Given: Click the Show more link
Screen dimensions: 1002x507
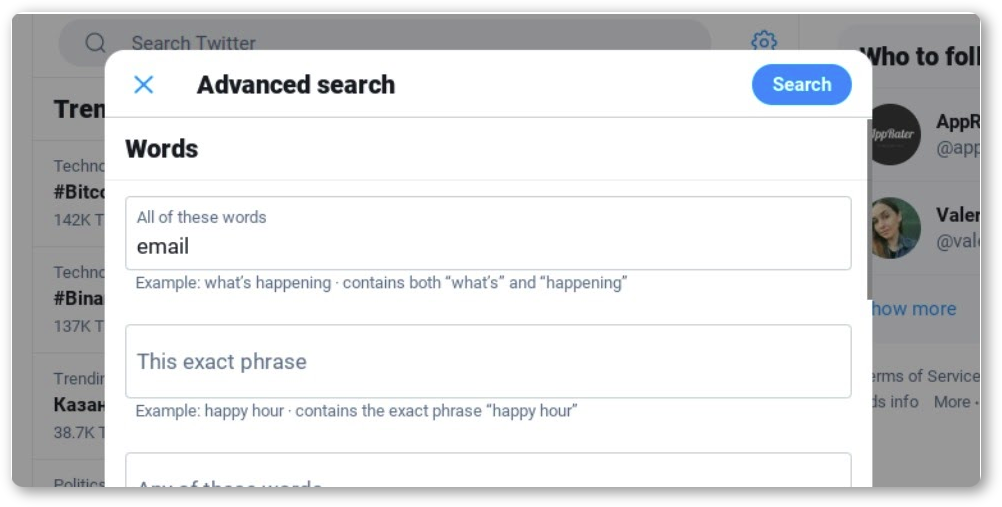Looking at the screenshot, I should coord(914,309).
